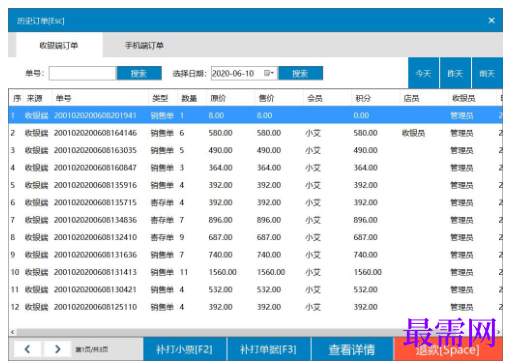
Task: Sort by the 数量 column header
Action: pyautogui.click(x=192, y=98)
